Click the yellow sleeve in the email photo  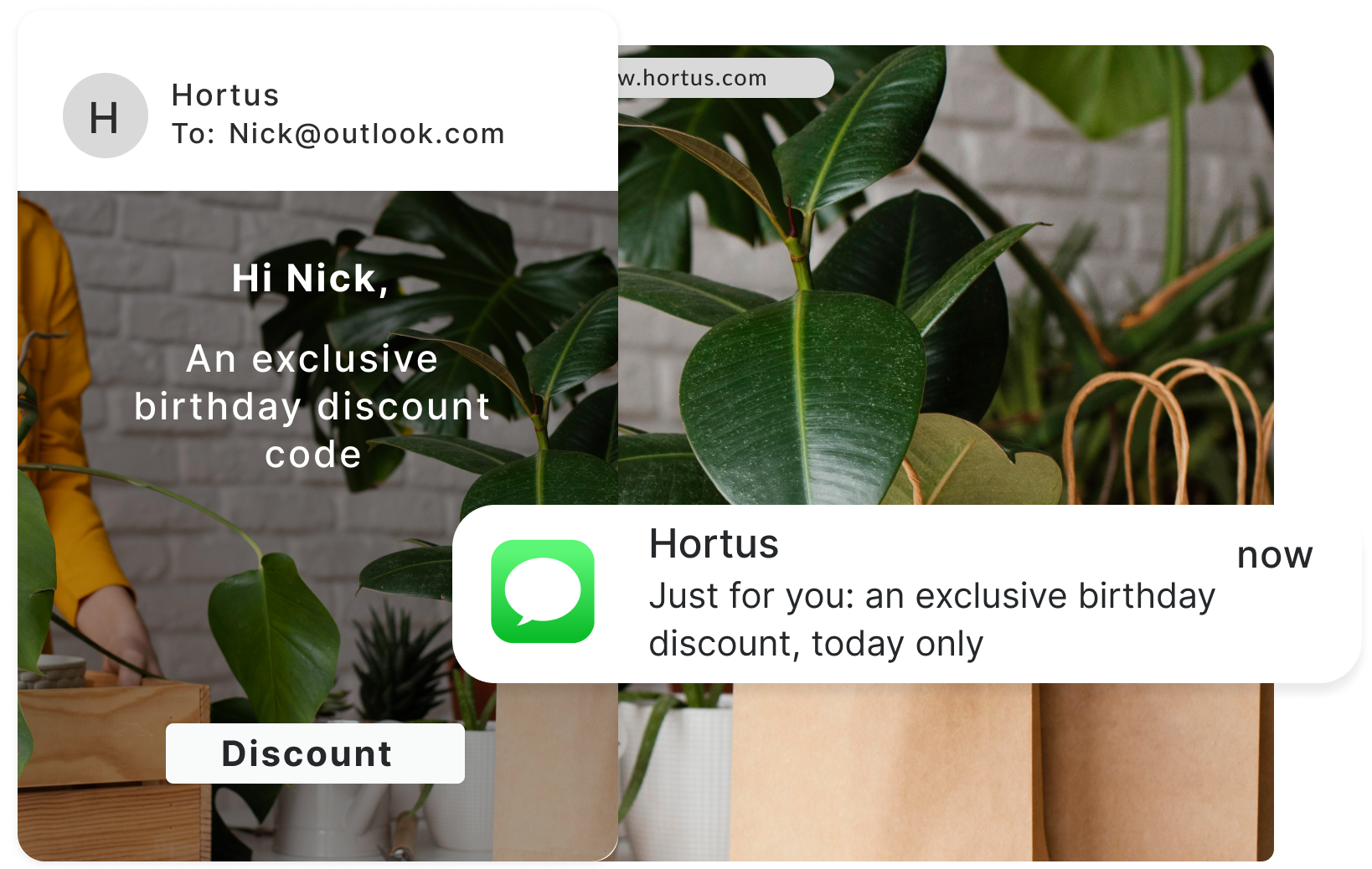[x=63, y=402]
